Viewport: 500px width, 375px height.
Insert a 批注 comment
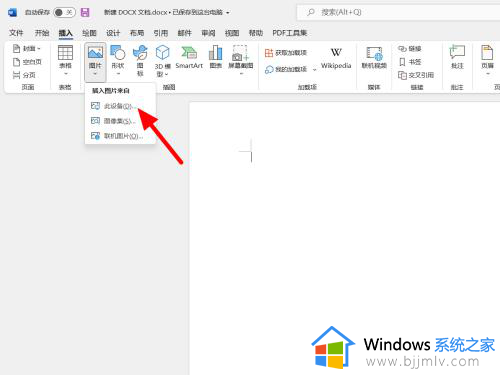[457, 57]
